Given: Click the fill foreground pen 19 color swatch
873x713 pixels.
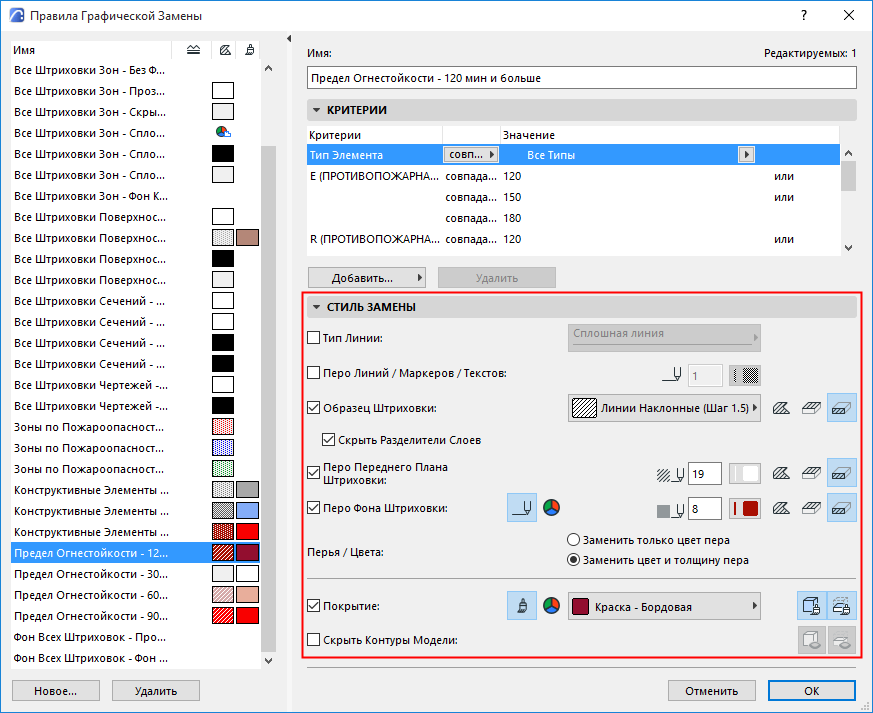Looking at the screenshot, I should [x=745, y=474].
